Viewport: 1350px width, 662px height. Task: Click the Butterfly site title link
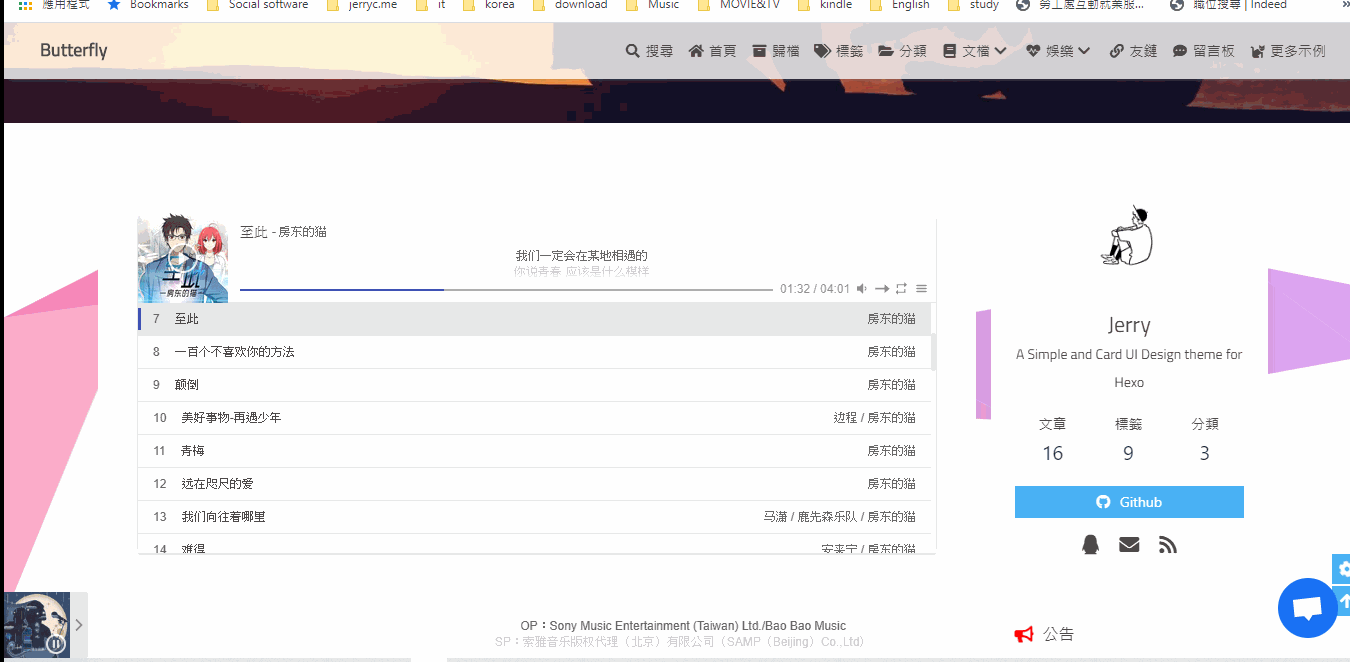73,50
